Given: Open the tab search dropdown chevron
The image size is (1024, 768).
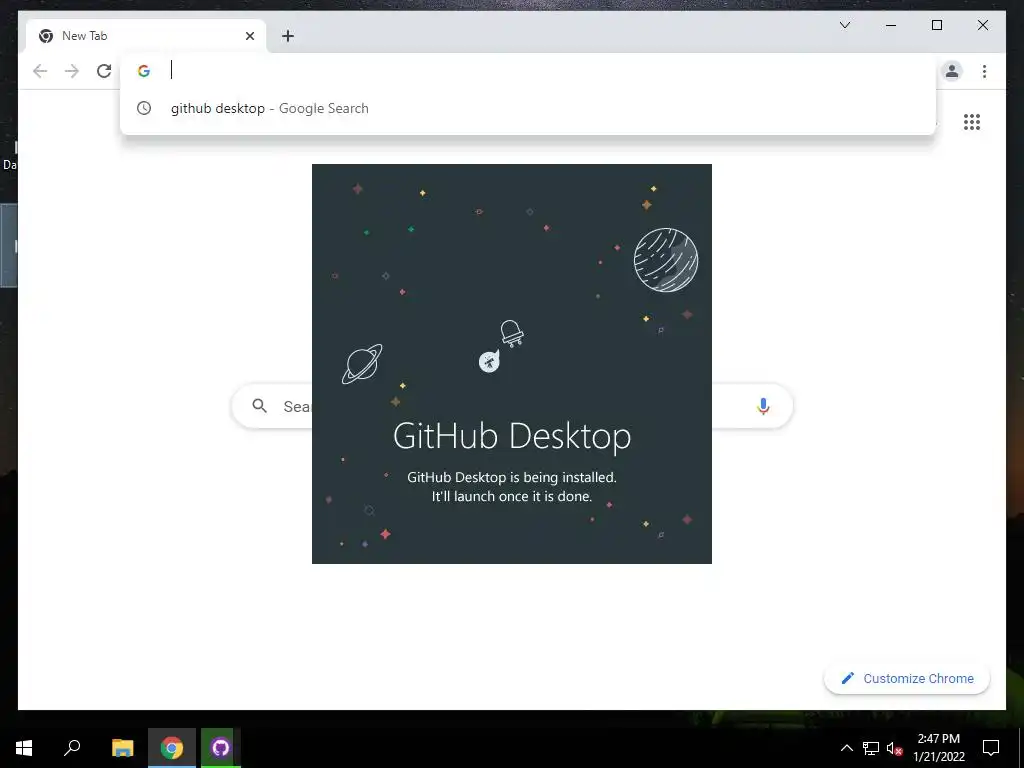Looking at the screenshot, I should click(x=844, y=25).
